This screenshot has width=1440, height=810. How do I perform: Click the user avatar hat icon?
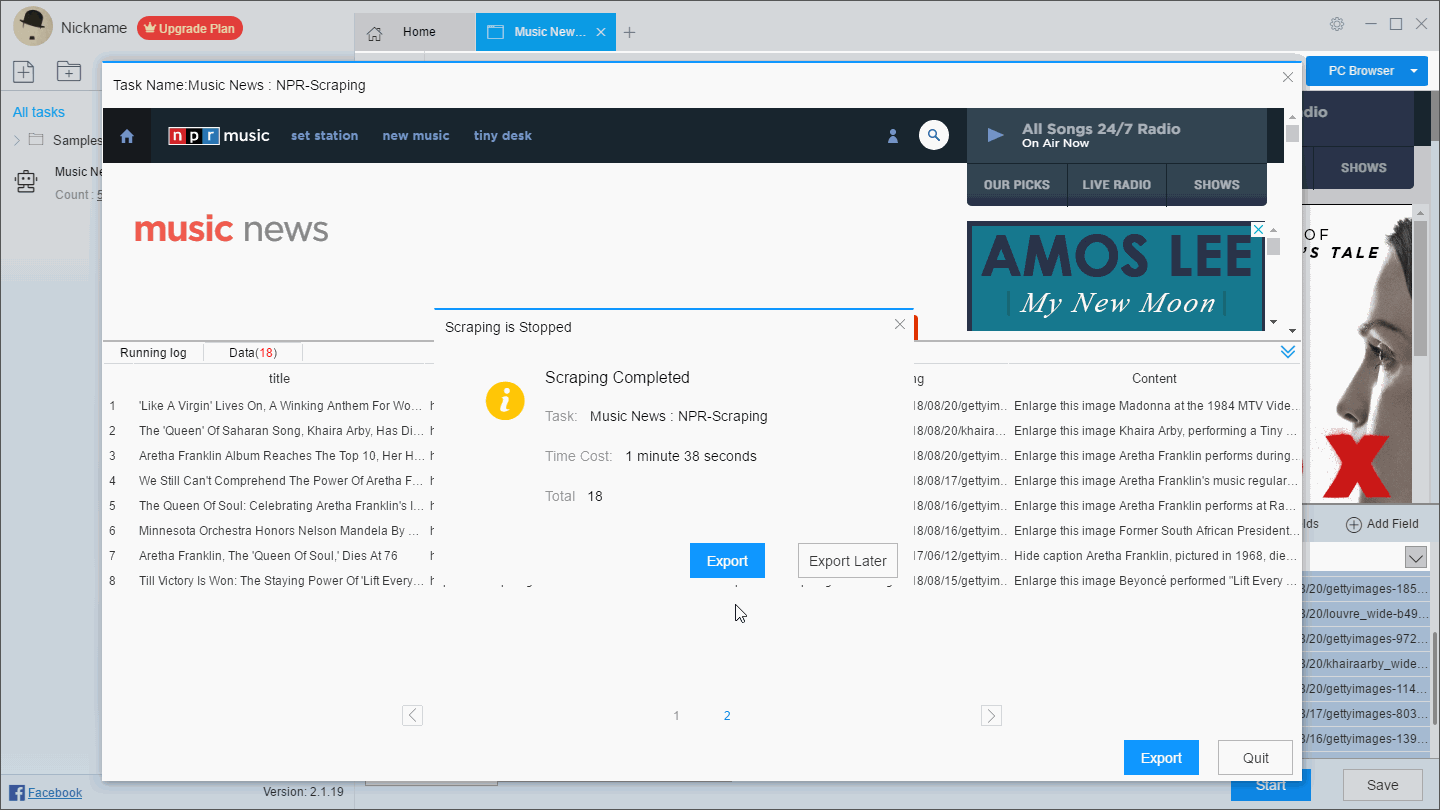(33, 26)
